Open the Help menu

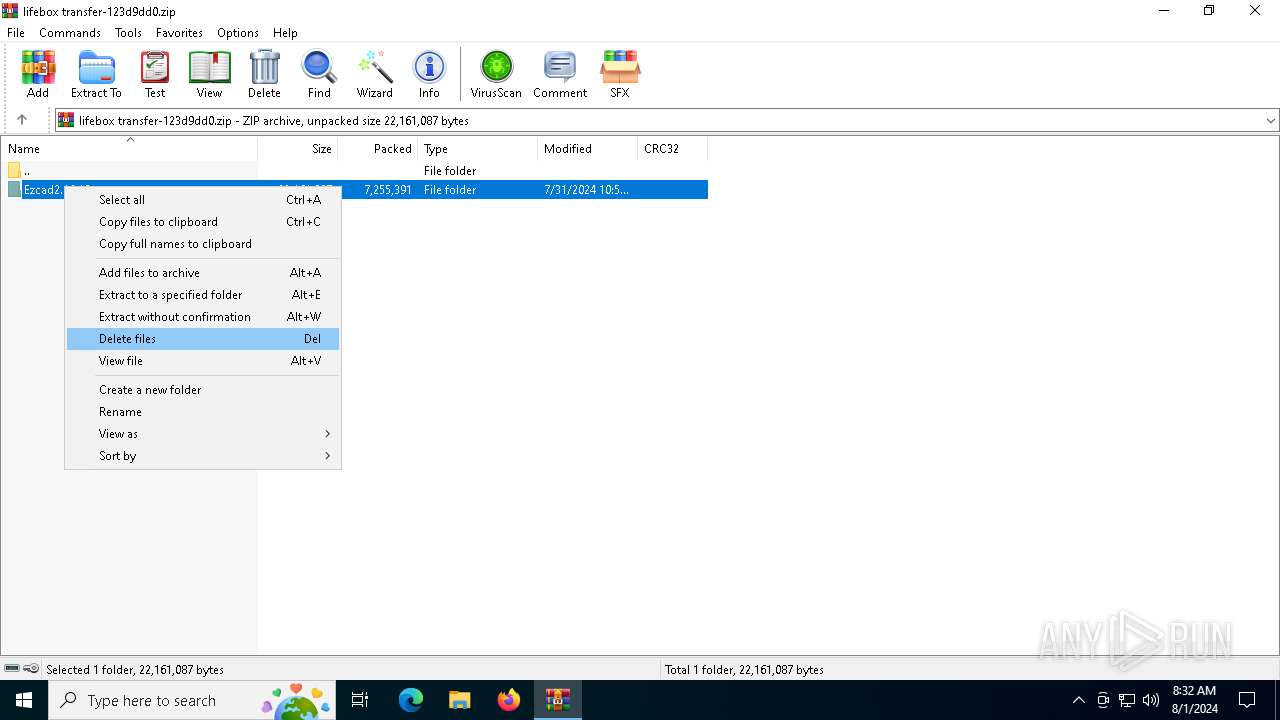285,33
